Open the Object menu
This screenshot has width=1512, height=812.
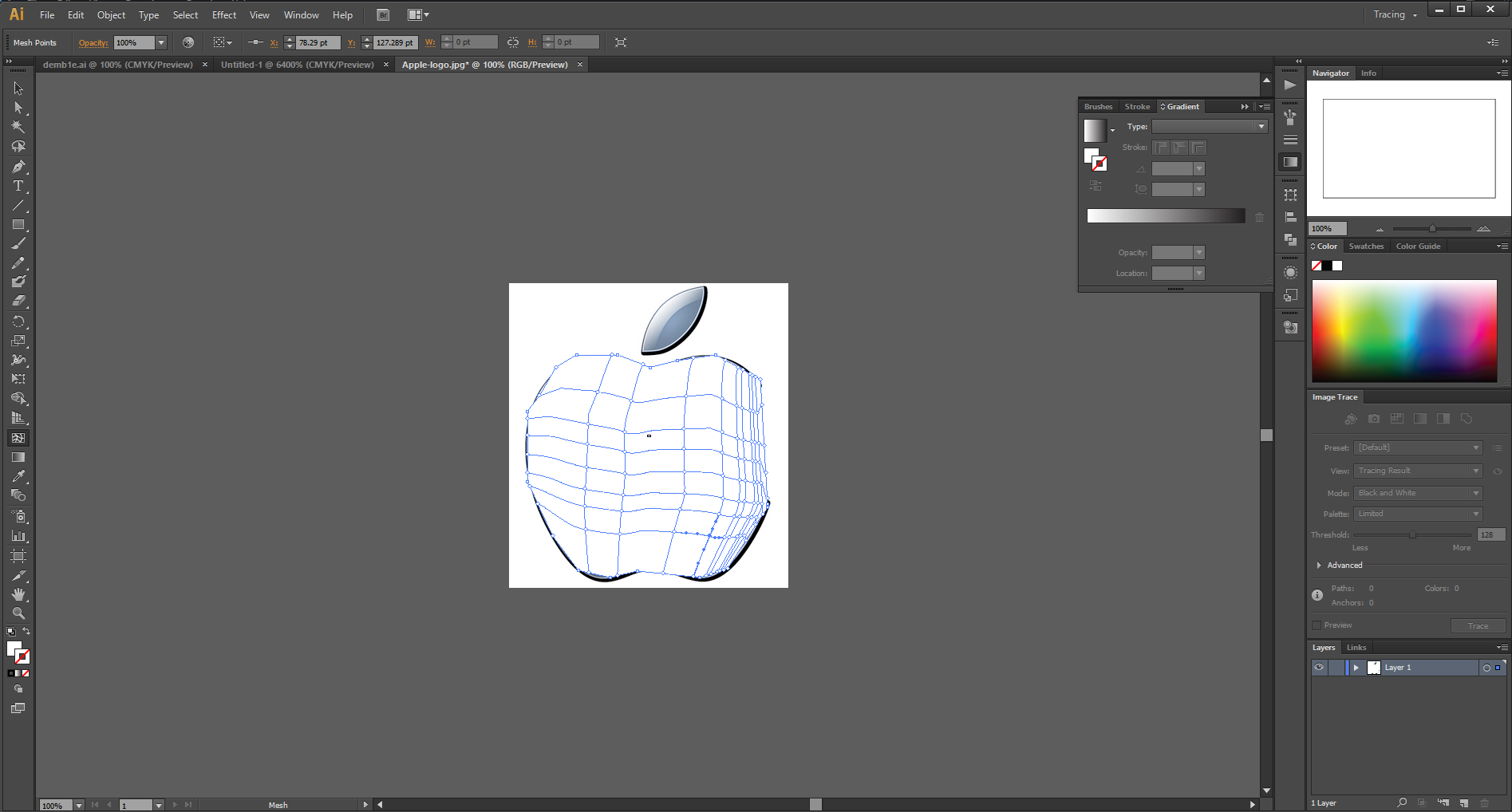(111, 15)
